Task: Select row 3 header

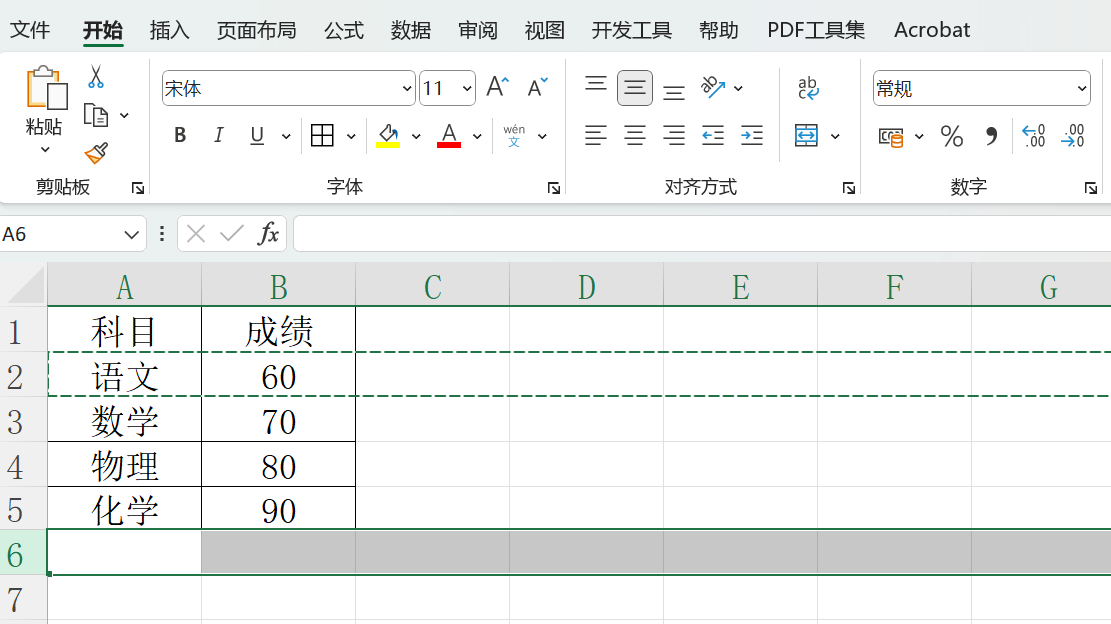Action: click(x=23, y=421)
